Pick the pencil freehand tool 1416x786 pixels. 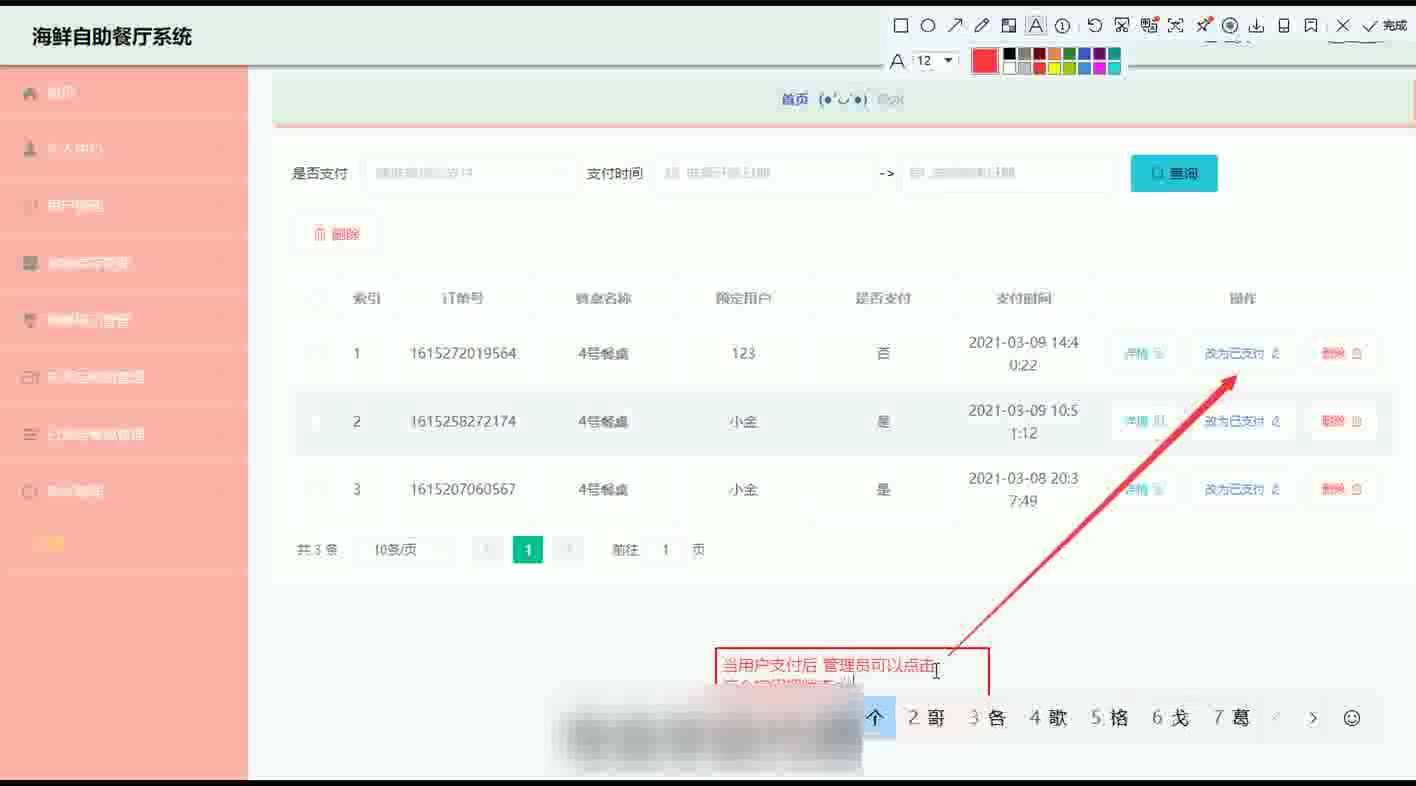click(x=982, y=26)
